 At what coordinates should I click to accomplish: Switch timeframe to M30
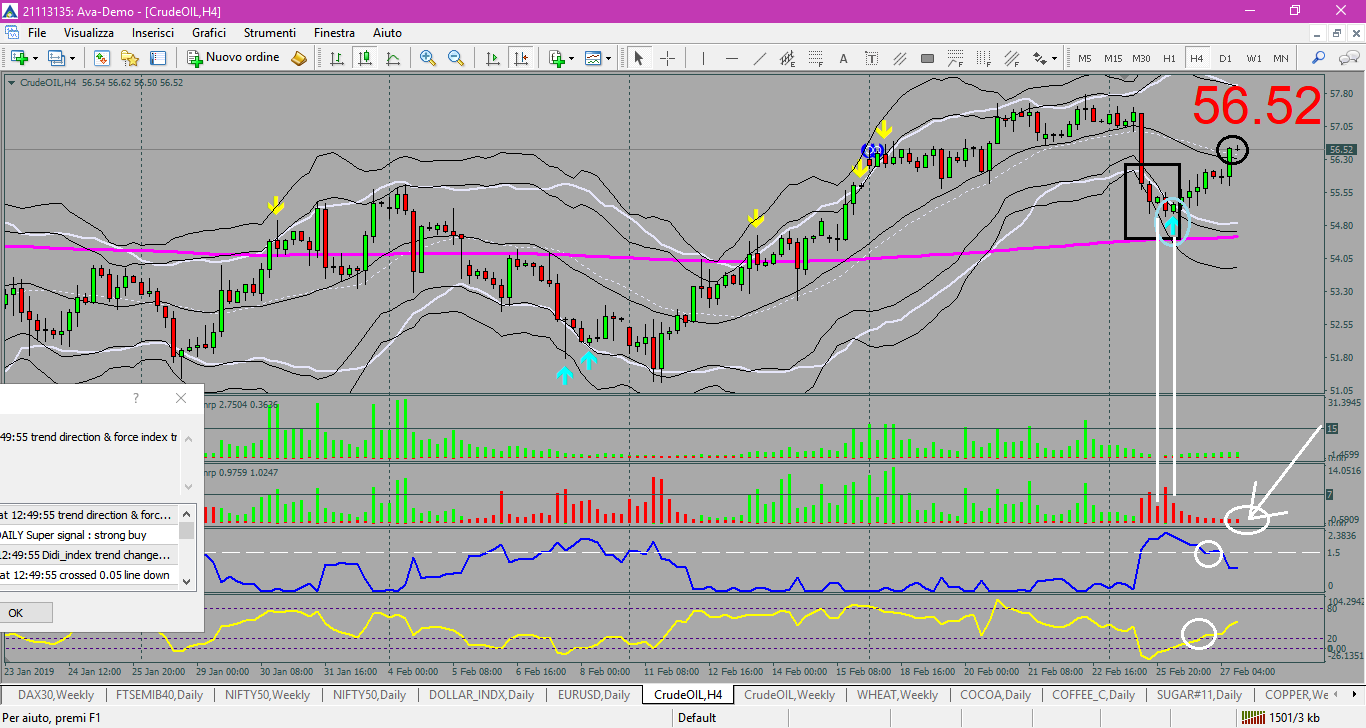(x=1141, y=58)
